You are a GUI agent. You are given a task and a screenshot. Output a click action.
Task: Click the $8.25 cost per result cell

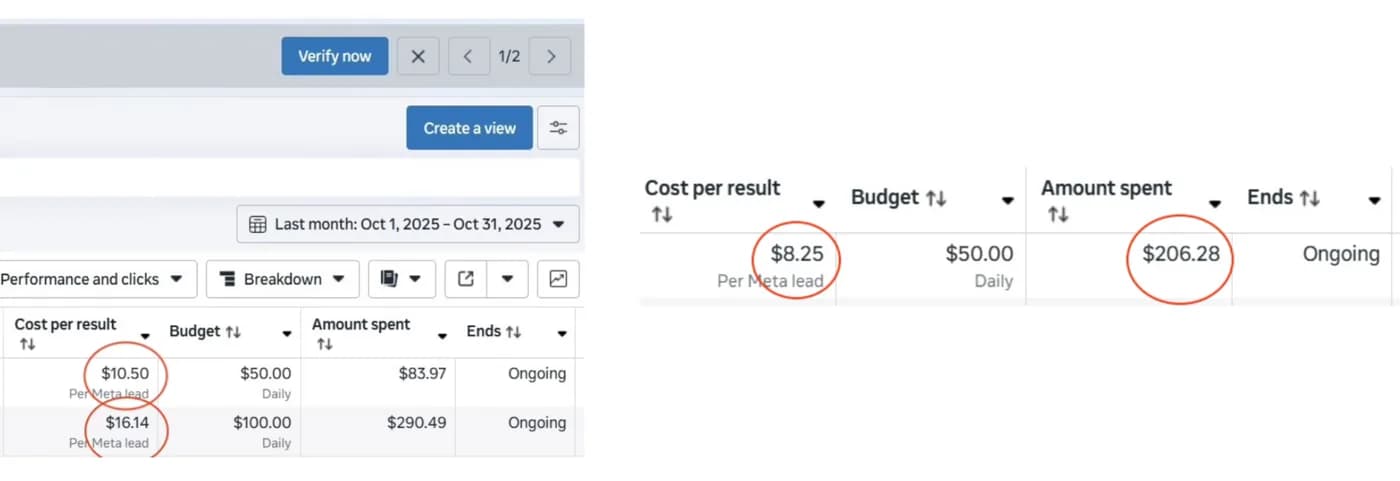tap(797, 254)
